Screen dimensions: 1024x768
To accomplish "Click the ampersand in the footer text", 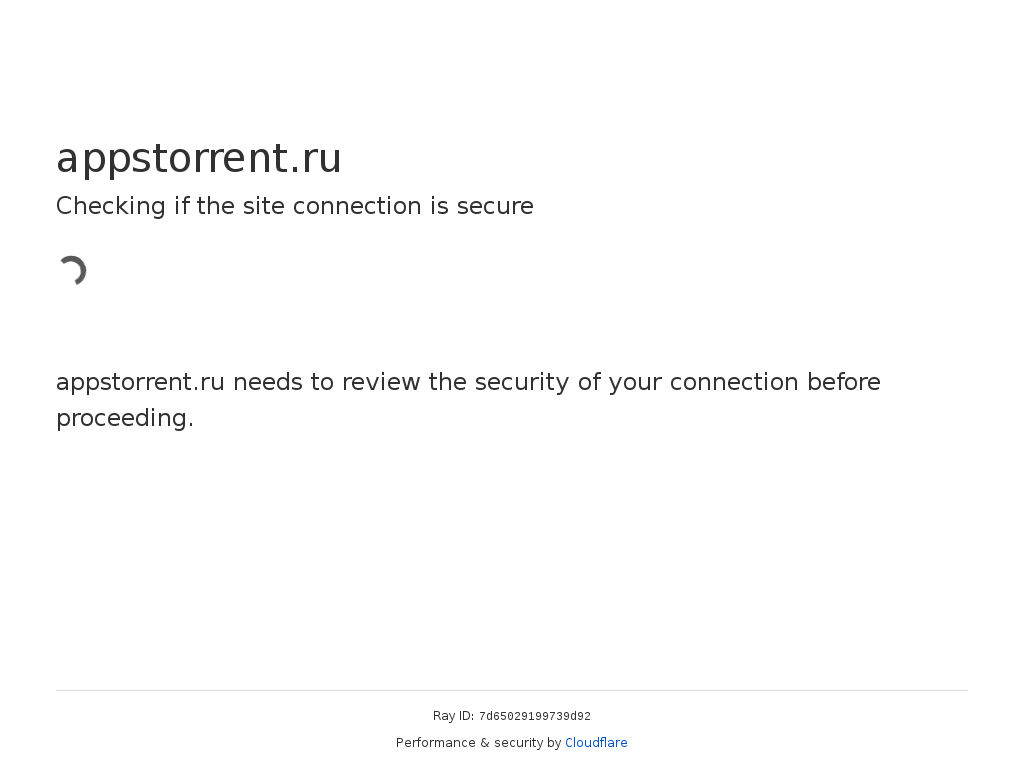I will click(x=485, y=743).
